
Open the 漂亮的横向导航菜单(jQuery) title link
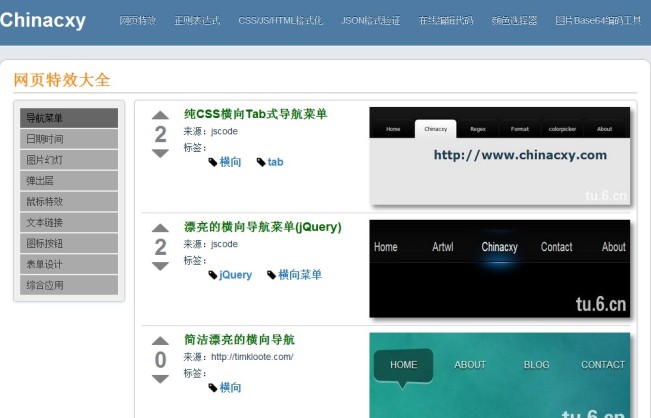263,227
